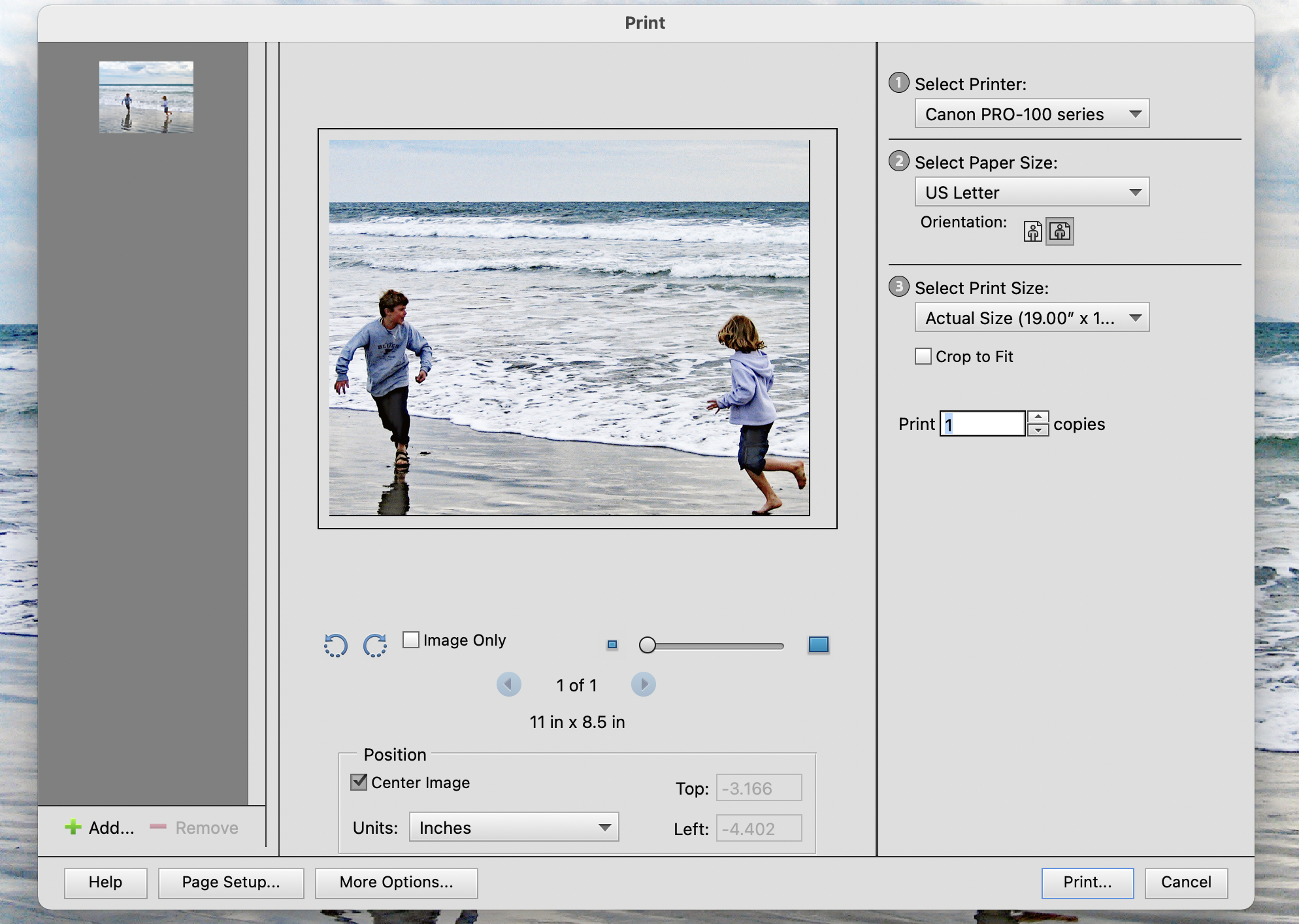Screen dimensions: 1299x924
Task: Enable the Crop to Fit checkbox
Action: 923,356
